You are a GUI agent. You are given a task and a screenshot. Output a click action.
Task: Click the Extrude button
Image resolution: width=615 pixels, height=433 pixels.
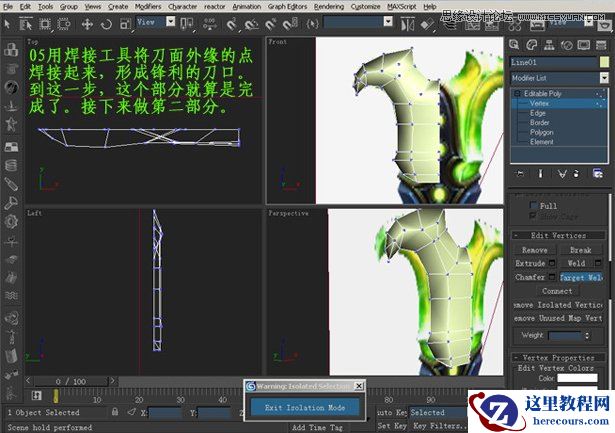coord(530,263)
